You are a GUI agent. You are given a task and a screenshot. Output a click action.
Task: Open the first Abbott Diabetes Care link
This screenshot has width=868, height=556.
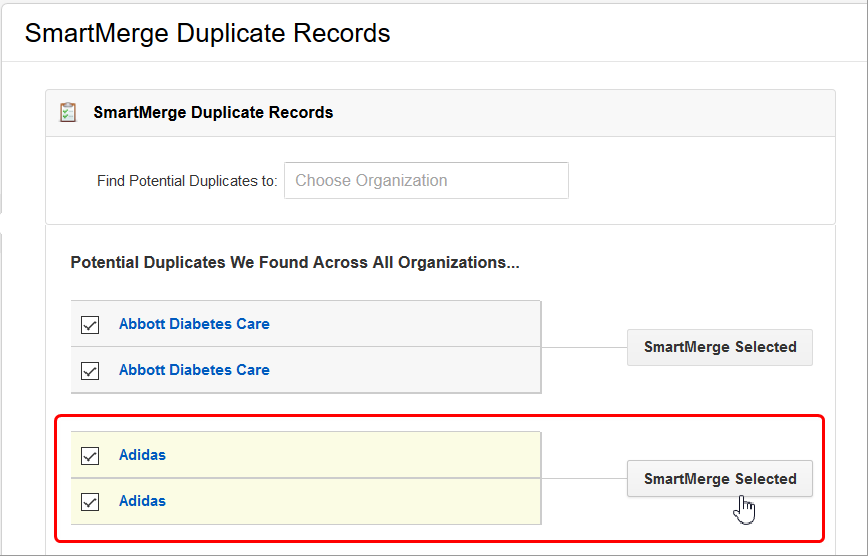click(x=194, y=324)
